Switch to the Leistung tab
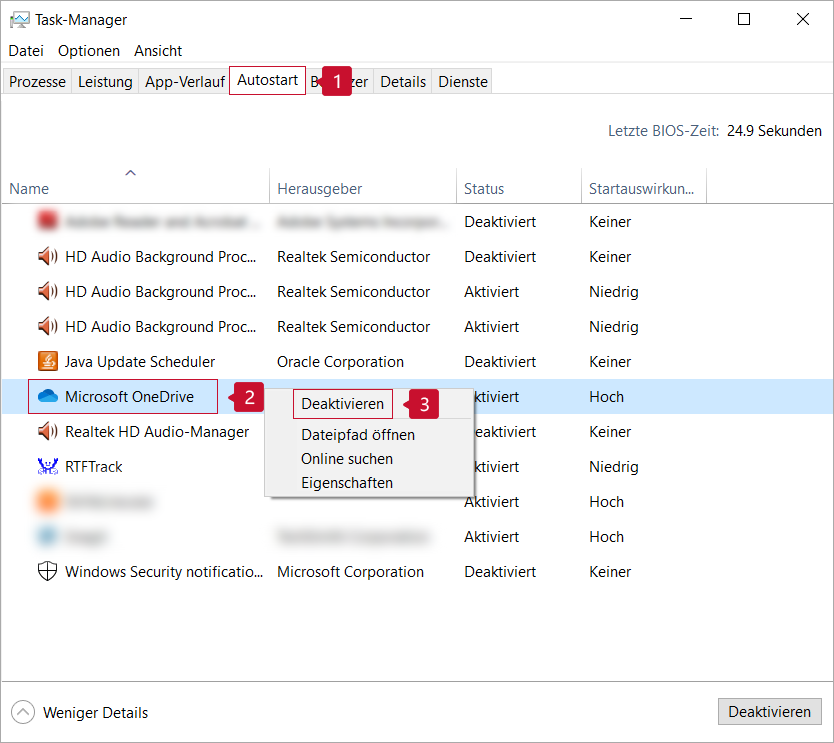The image size is (834, 743). coord(105,82)
